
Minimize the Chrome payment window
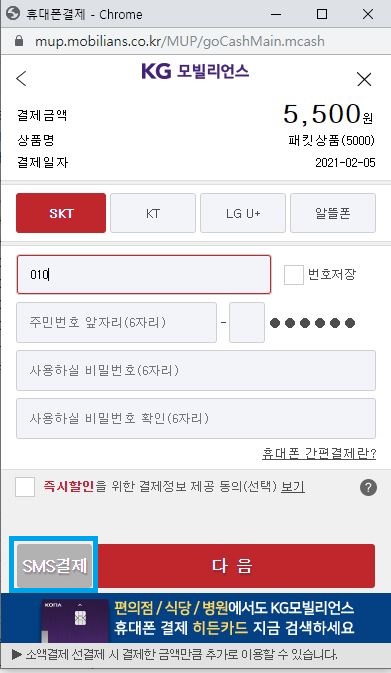point(276,14)
